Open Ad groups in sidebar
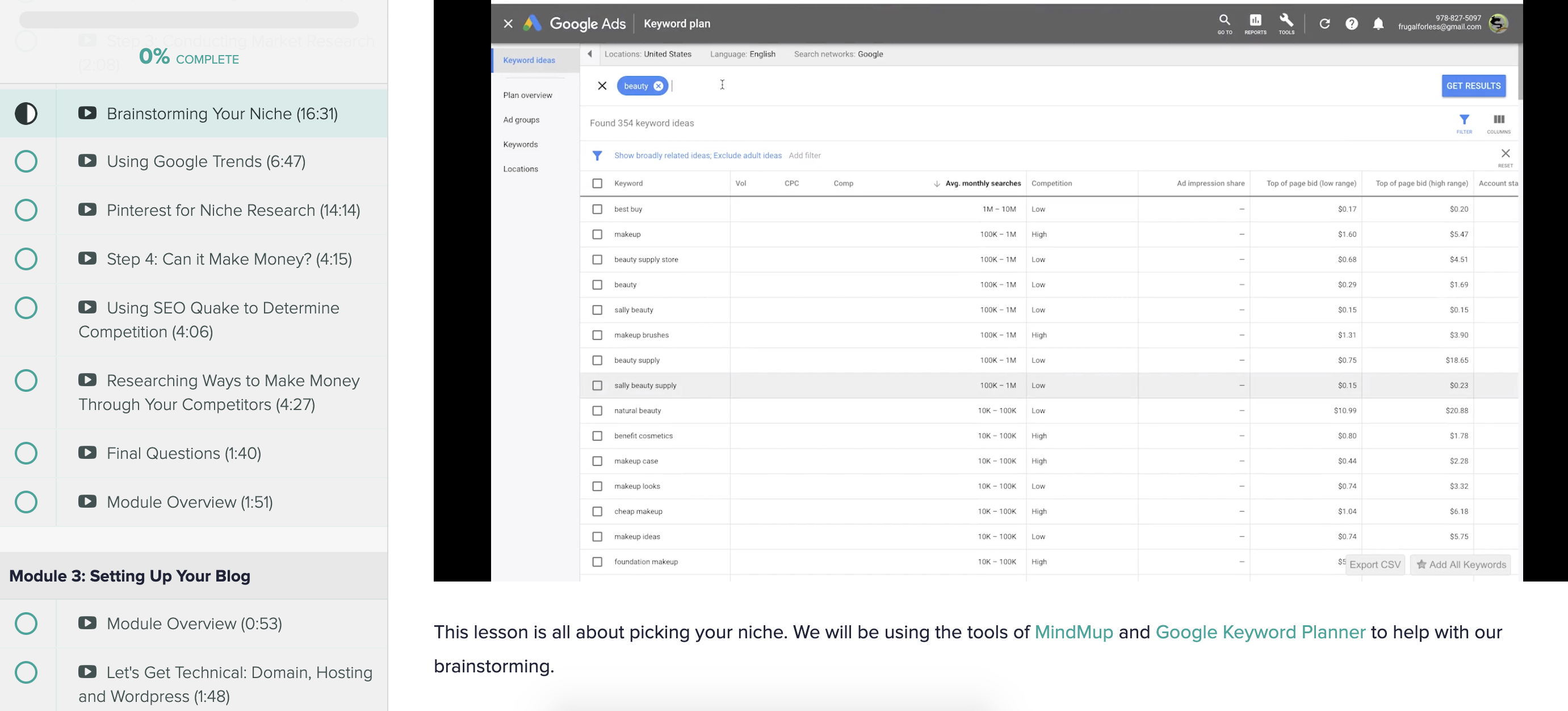 [521, 120]
